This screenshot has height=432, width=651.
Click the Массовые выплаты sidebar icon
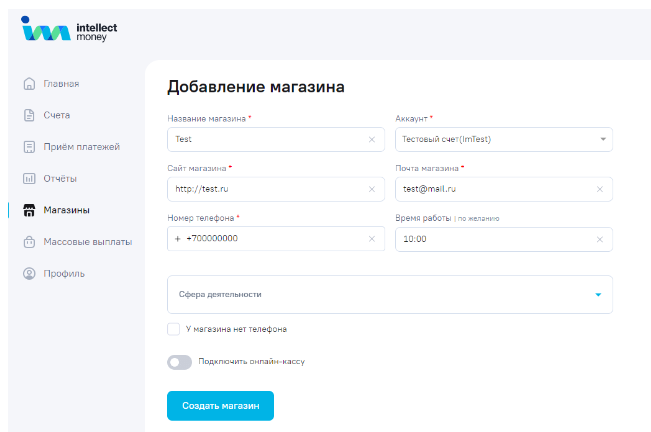click(29, 242)
